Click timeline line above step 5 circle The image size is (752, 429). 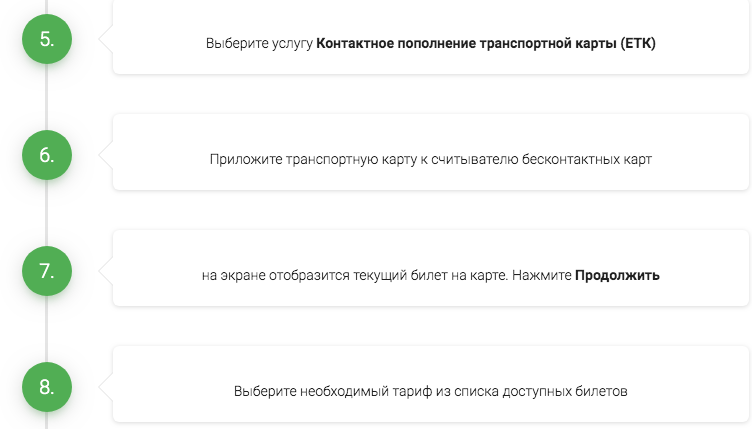click(x=46, y=6)
